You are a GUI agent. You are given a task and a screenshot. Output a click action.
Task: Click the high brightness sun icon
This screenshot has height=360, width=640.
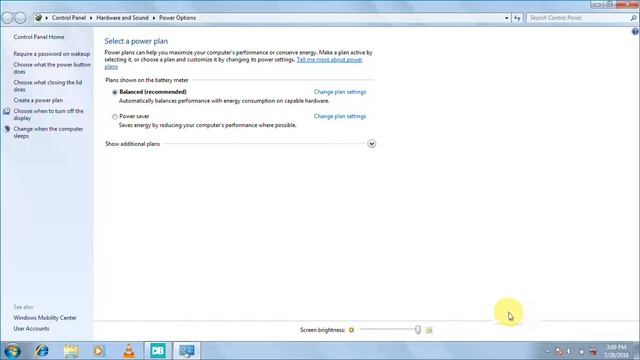[429, 330]
